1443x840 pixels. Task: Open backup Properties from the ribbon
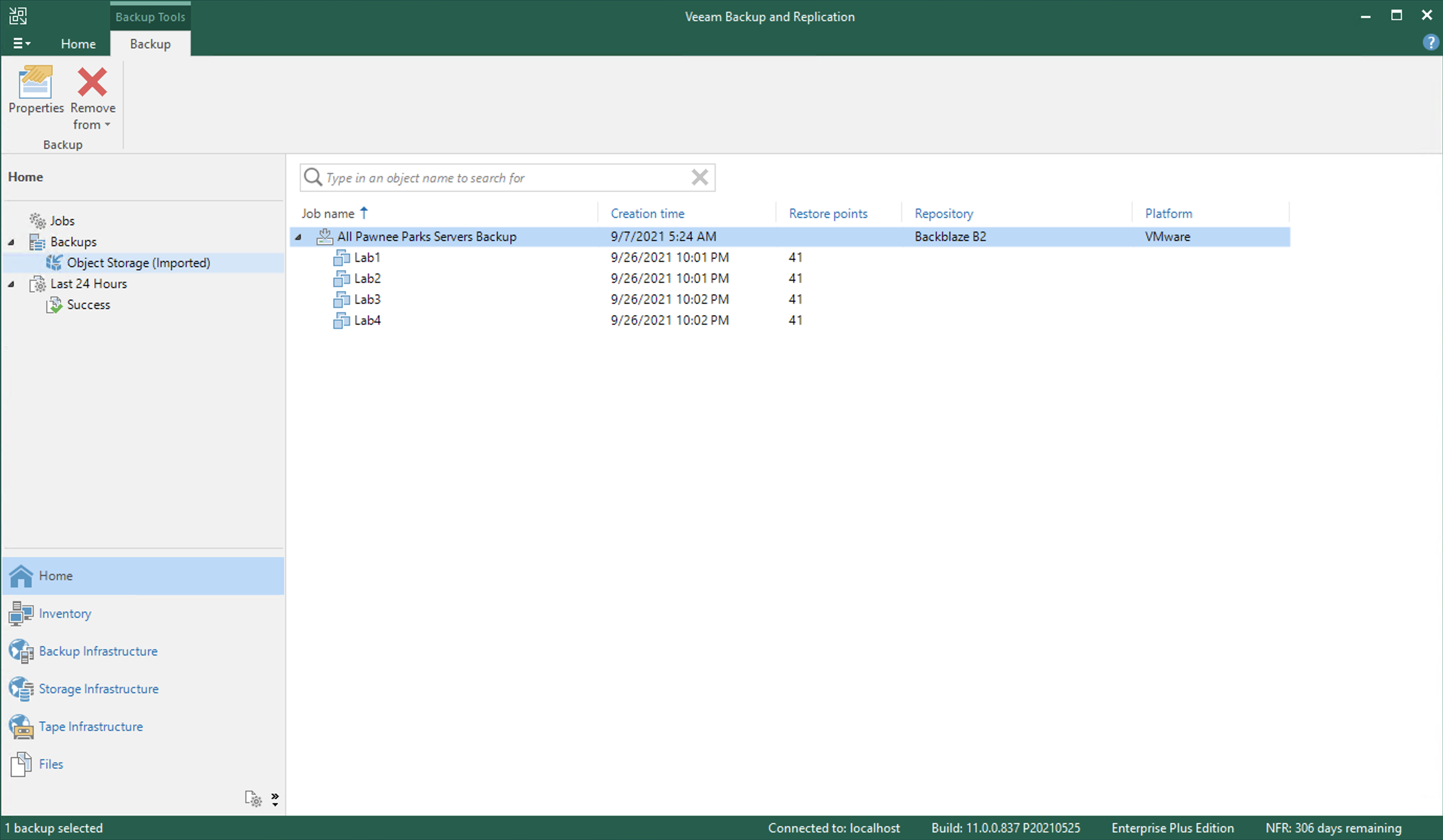point(36,90)
